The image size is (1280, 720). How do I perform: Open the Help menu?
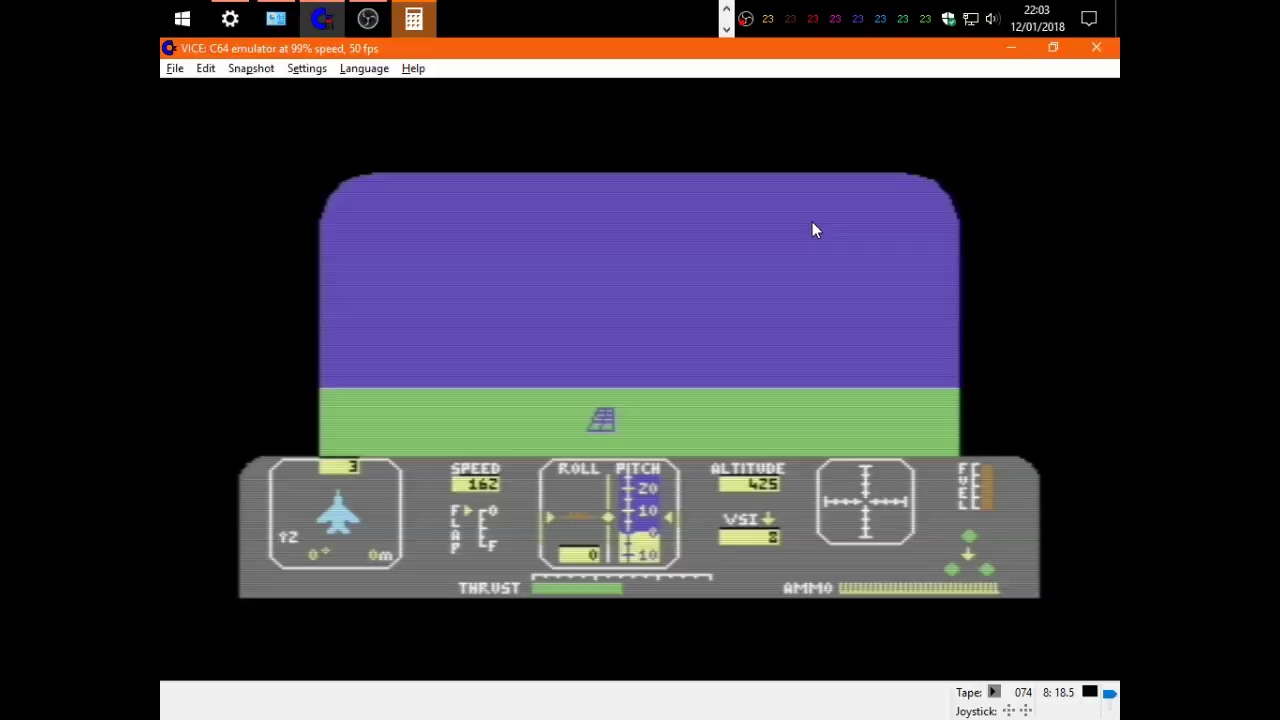[413, 68]
